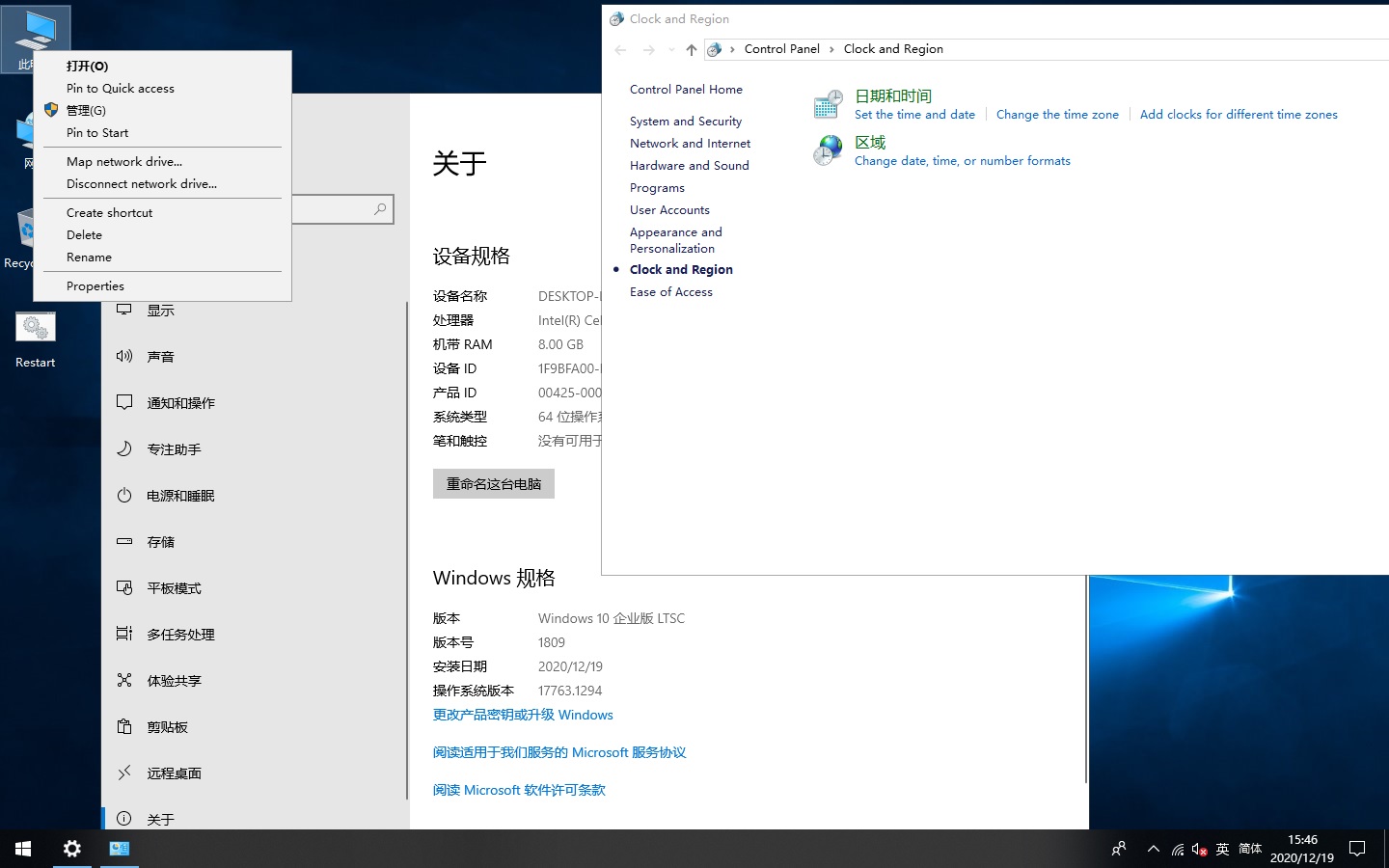
Task: Open System and Security category
Action: click(686, 121)
